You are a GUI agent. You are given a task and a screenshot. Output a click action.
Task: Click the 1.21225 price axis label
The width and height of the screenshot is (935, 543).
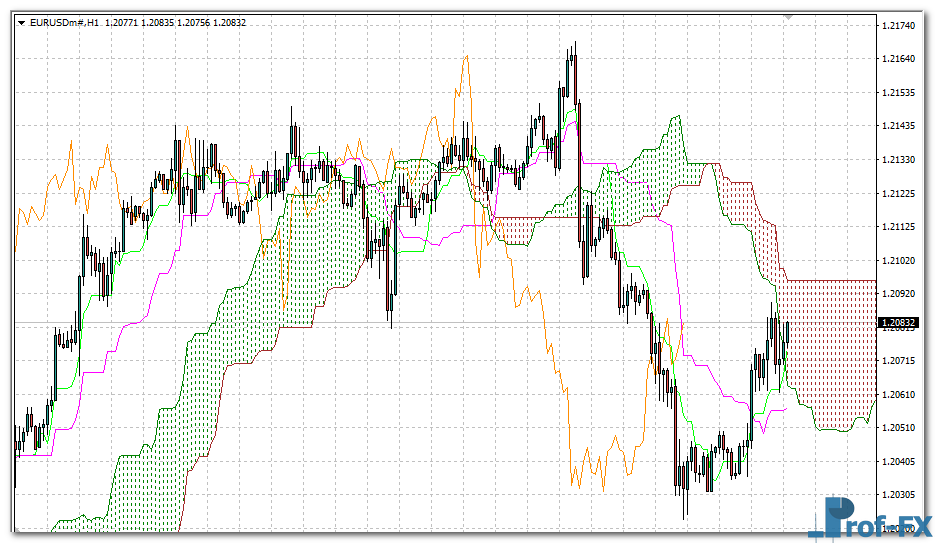tap(901, 193)
